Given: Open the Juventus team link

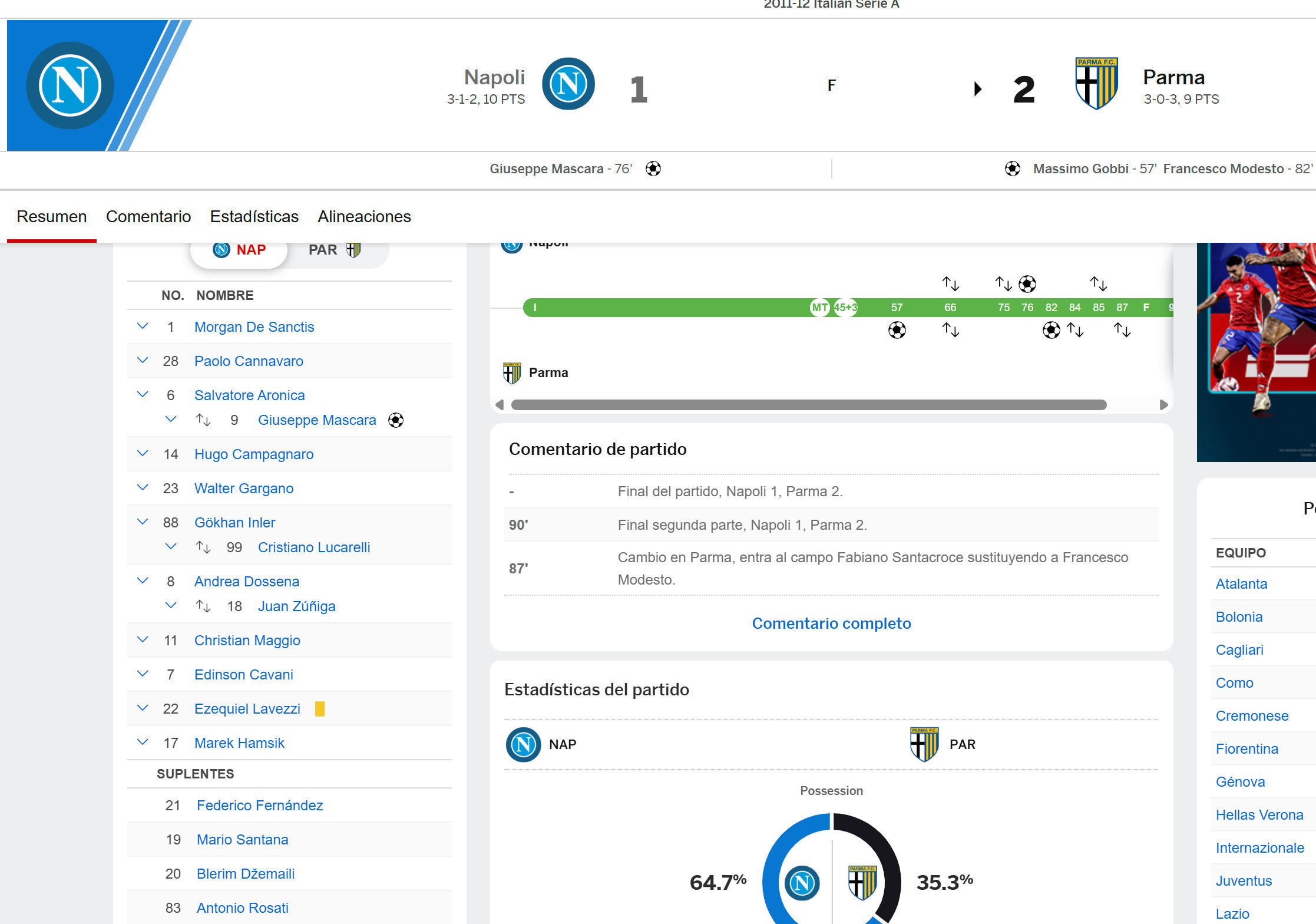Looking at the screenshot, I should tap(1244, 881).
